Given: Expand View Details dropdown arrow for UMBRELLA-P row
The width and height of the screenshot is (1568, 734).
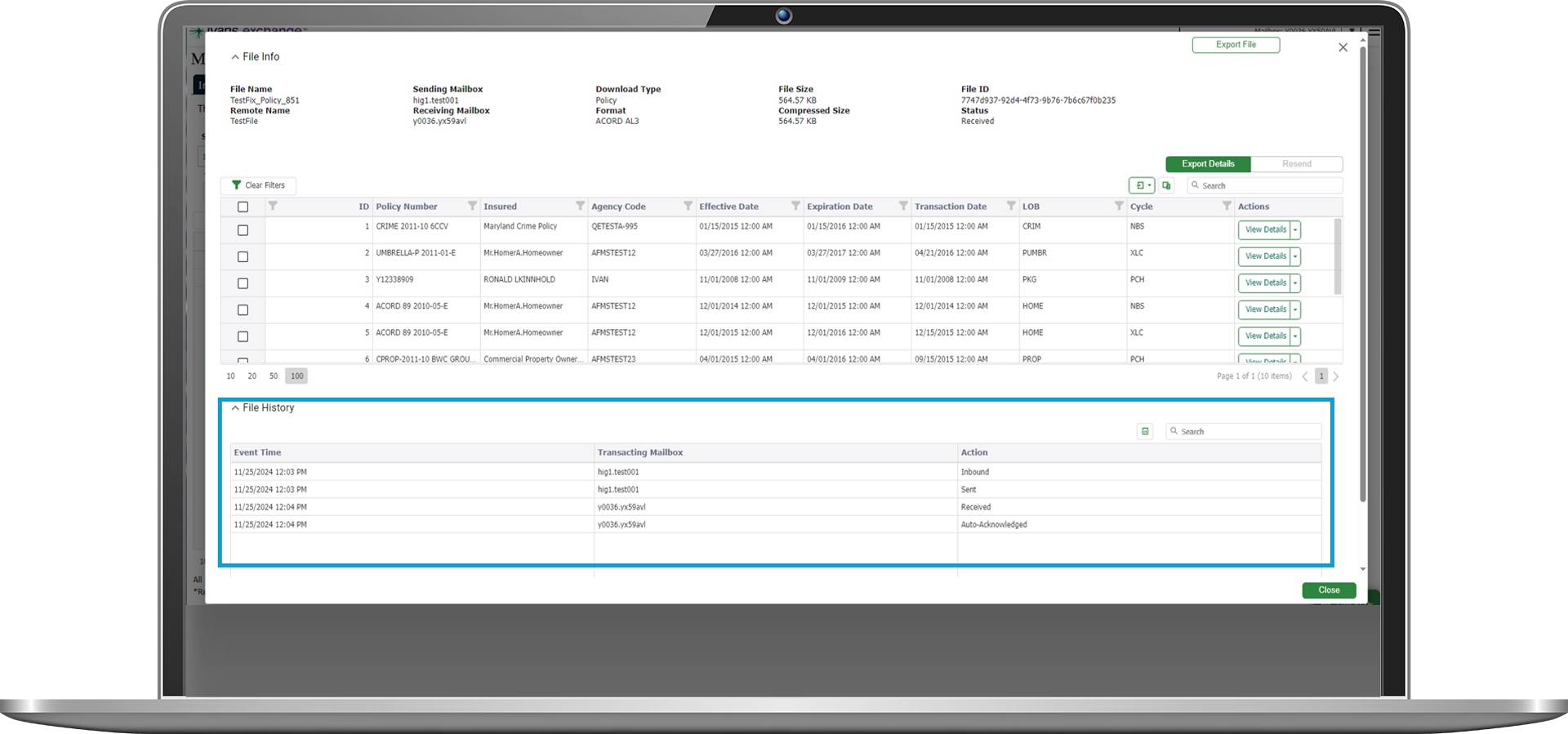Looking at the screenshot, I should click(1295, 256).
